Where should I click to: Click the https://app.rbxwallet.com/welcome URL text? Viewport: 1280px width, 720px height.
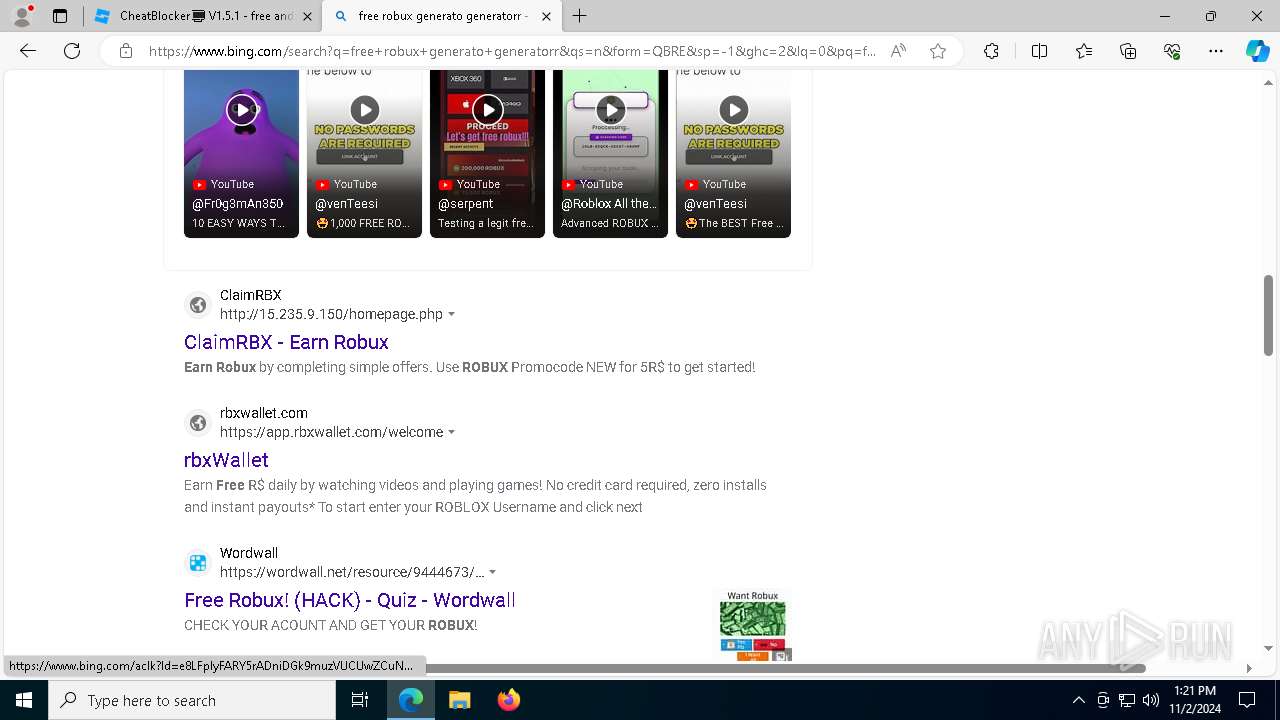331,432
